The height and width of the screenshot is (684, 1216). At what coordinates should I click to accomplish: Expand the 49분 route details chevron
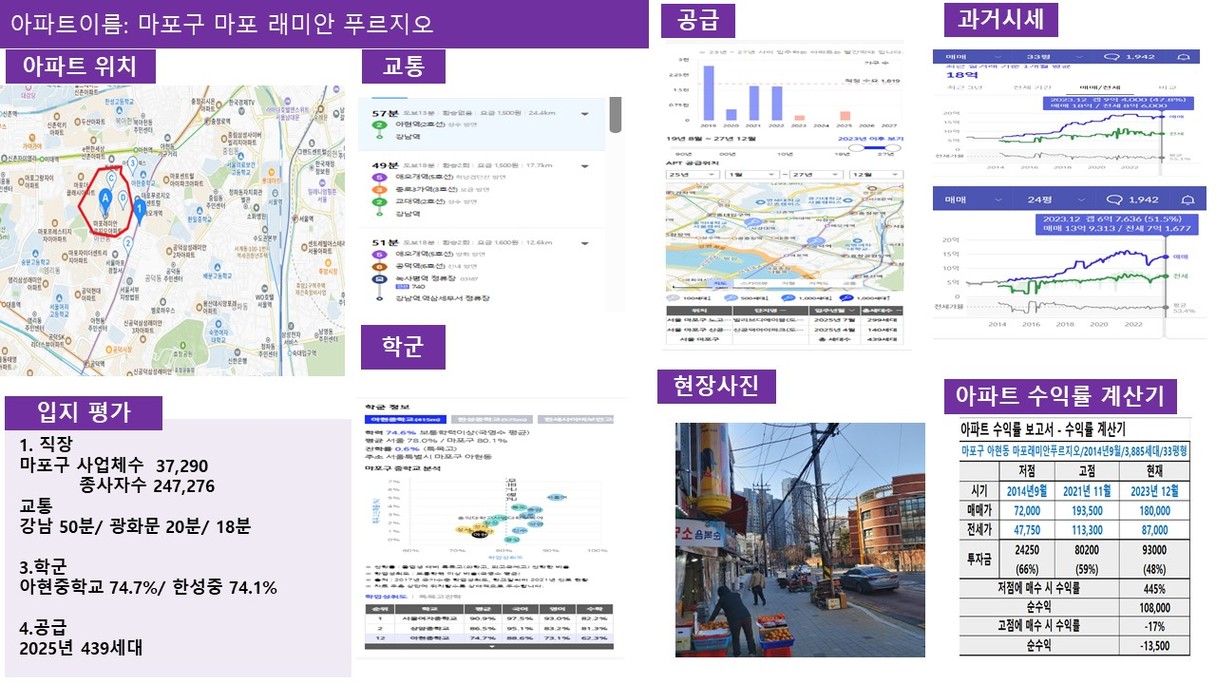585,165
